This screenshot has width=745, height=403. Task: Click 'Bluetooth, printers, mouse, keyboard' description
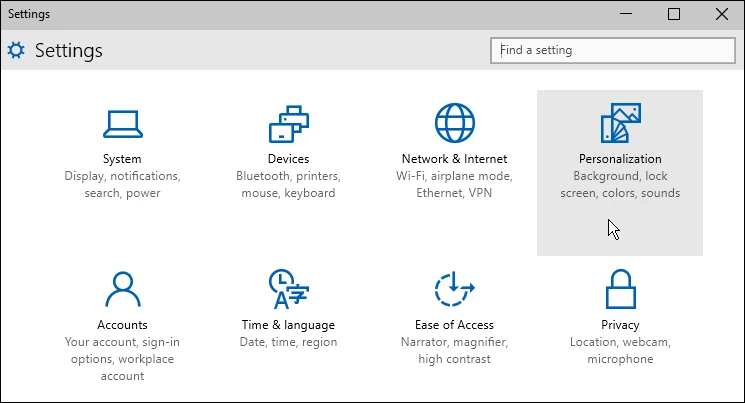pos(288,184)
